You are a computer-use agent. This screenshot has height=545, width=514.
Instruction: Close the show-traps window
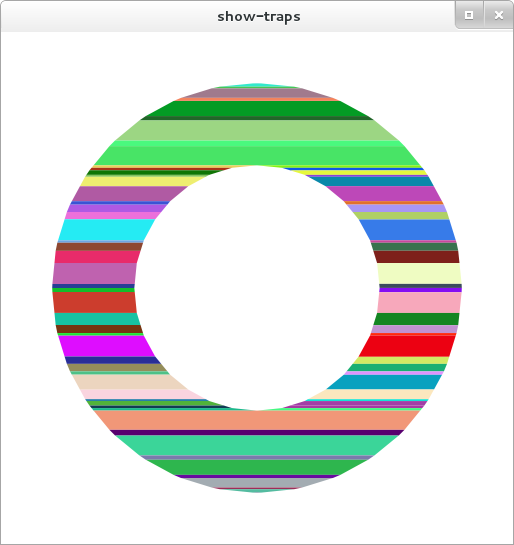point(499,15)
